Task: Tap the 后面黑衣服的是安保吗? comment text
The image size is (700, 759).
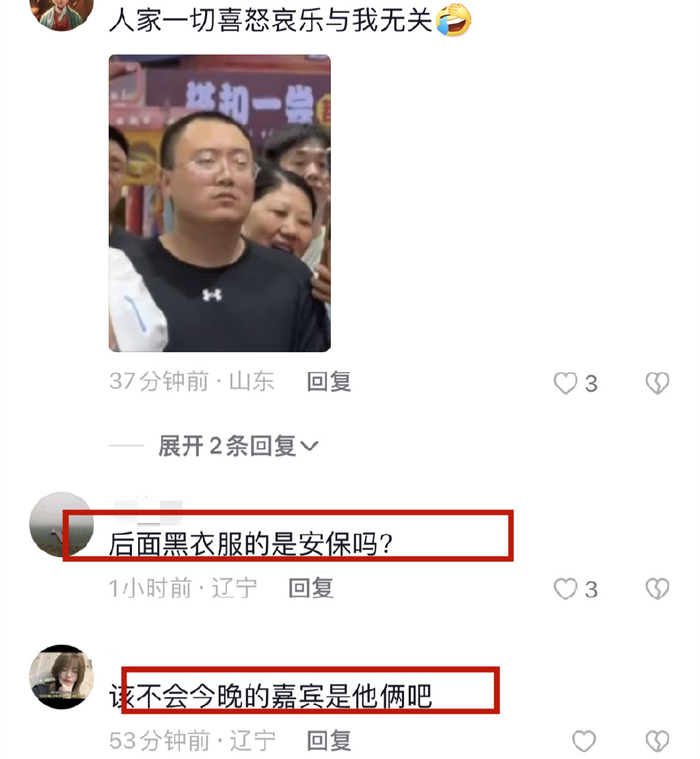Action: (250, 544)
